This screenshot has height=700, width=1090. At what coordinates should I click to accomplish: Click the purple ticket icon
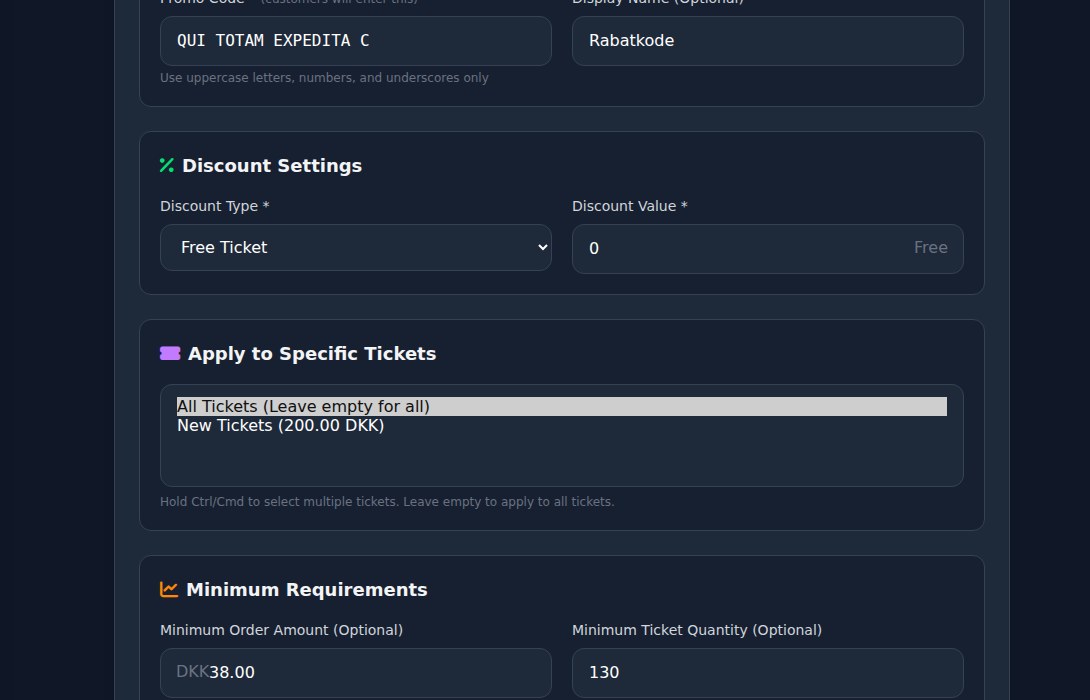[170, 353]
